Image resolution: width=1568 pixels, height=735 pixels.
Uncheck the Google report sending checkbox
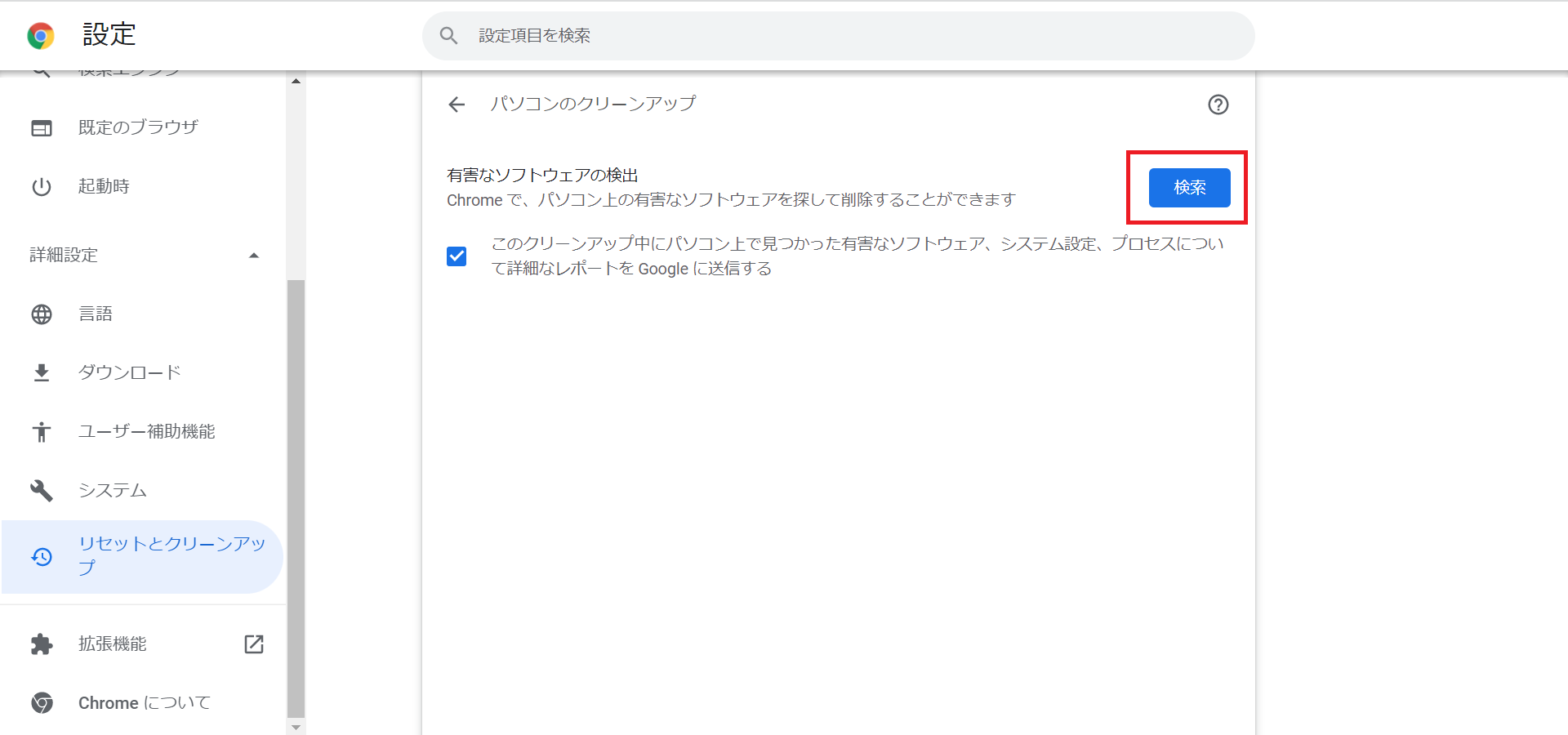click(457, 256)
